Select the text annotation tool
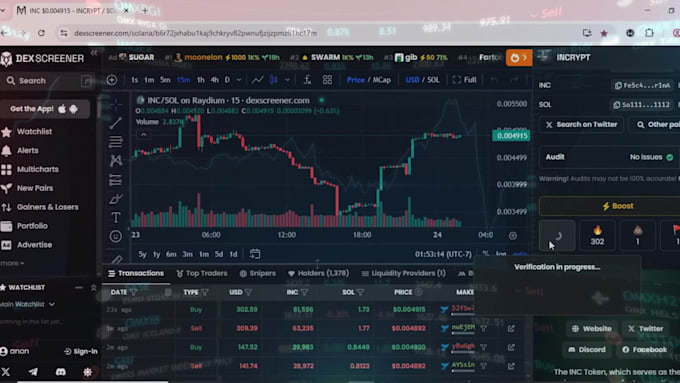 tap(116, 217)
